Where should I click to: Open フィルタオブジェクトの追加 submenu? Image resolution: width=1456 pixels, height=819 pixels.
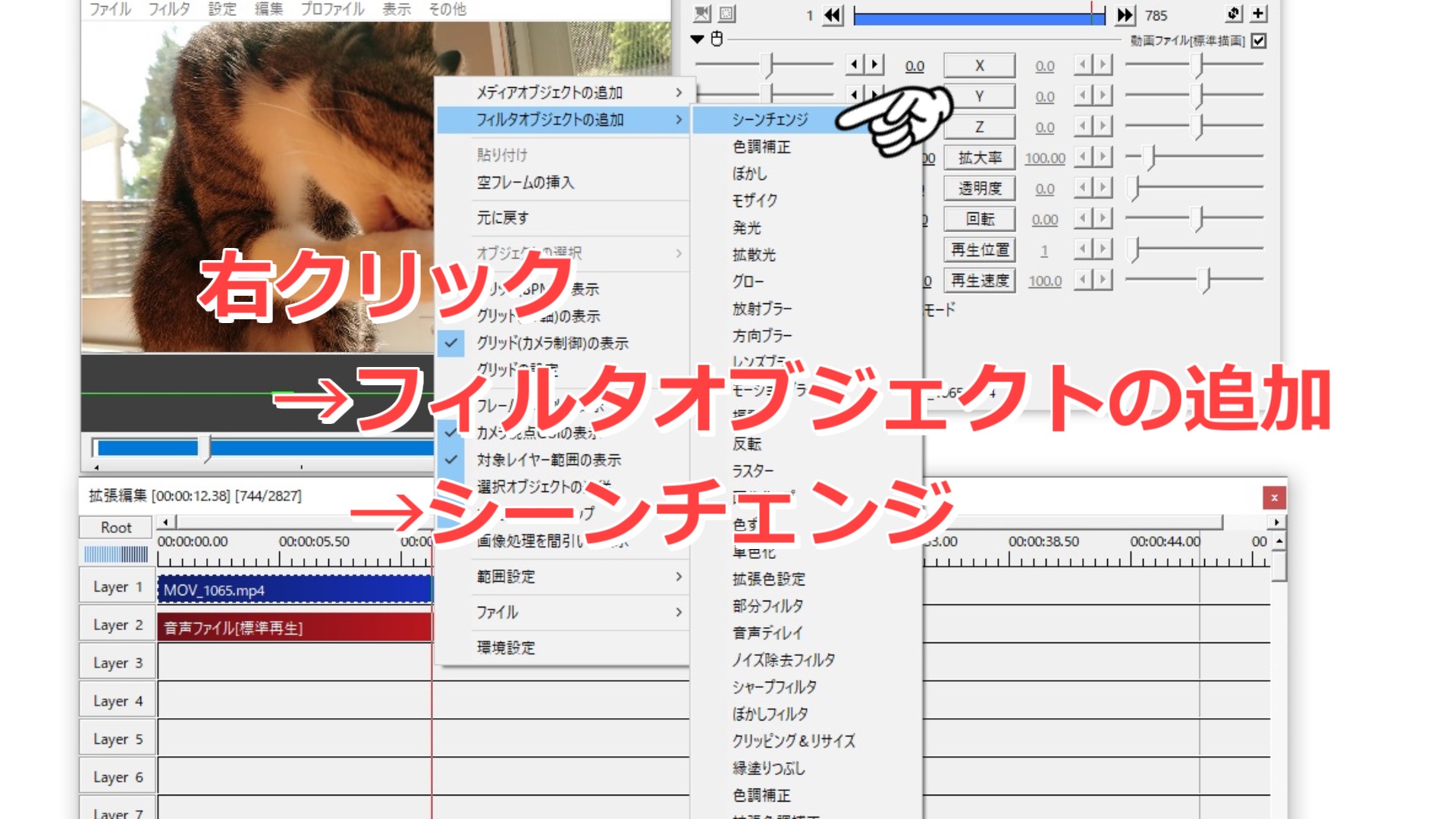pyautogui.click(x=565, y=119)
